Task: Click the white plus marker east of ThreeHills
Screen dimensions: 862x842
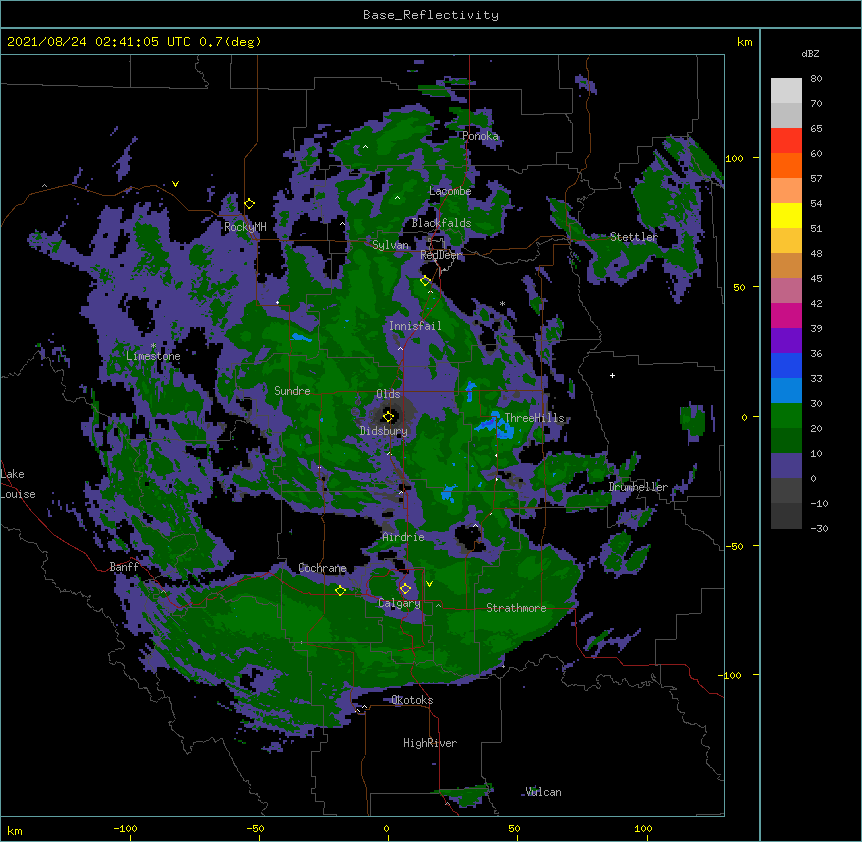Action: coord(612,375)
